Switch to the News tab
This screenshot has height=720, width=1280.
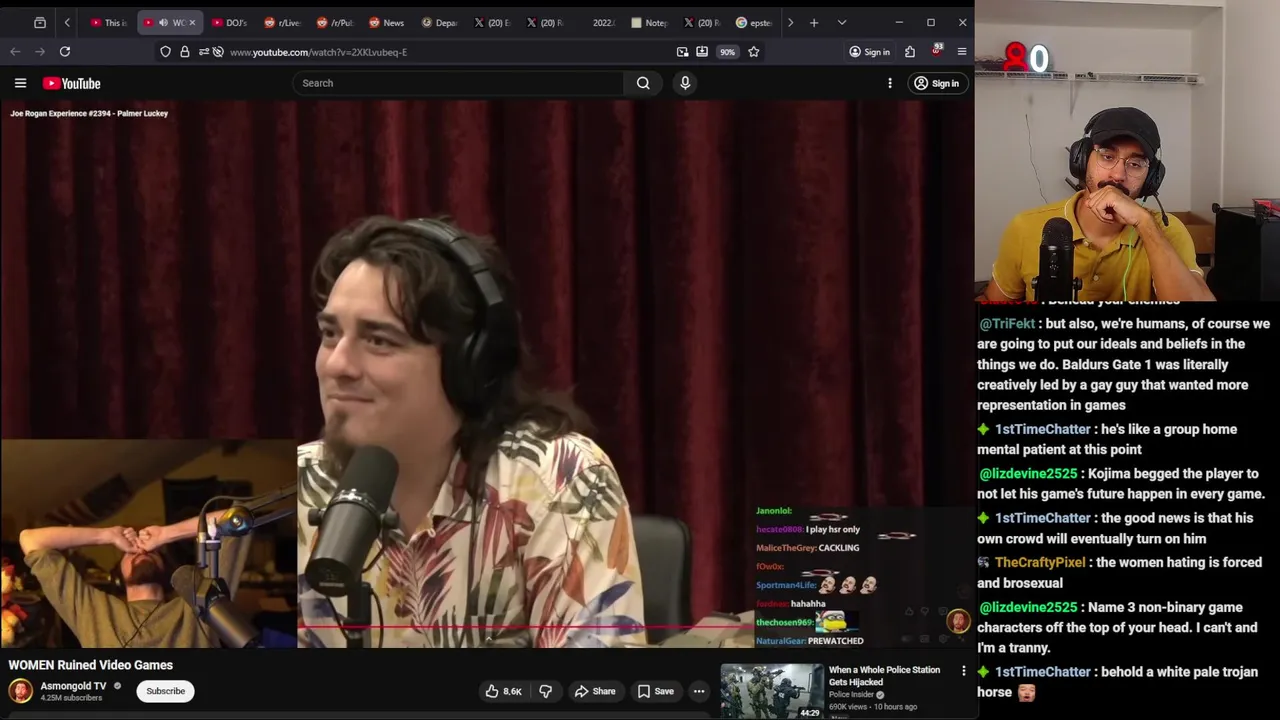click(x=386, y=22)
